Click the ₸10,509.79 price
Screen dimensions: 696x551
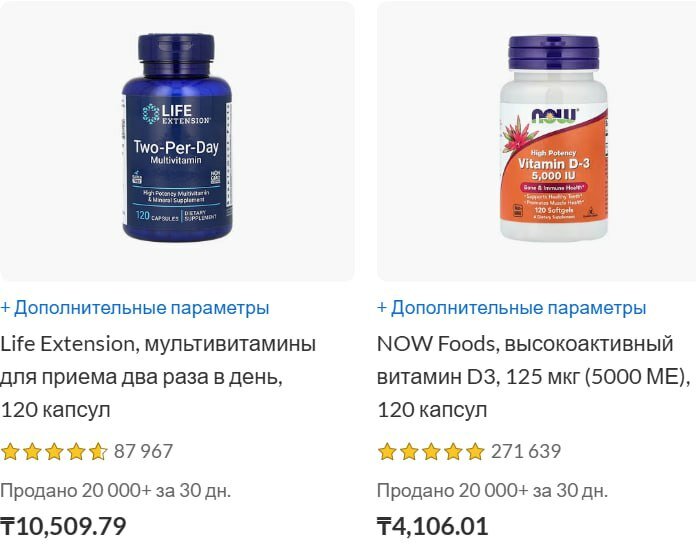[63, 527]
